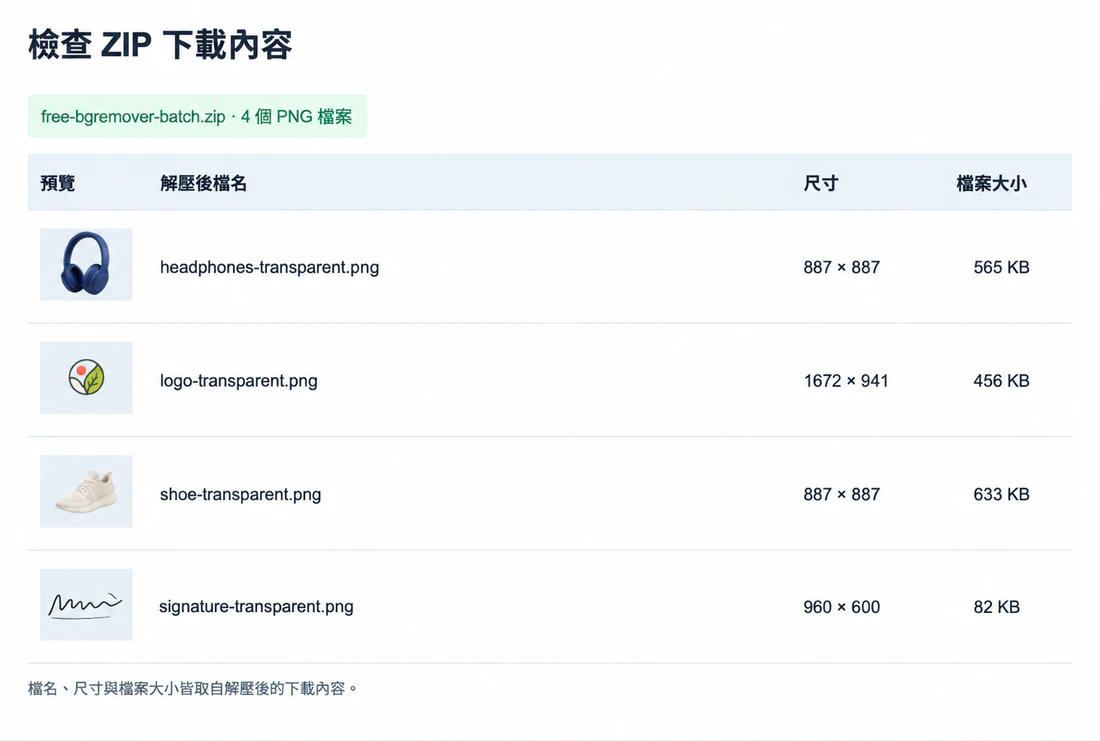Click the file name signature-transparent.png
Image resolution: width=1100 pixels, height=741 pixels.
tap(256, 607)
